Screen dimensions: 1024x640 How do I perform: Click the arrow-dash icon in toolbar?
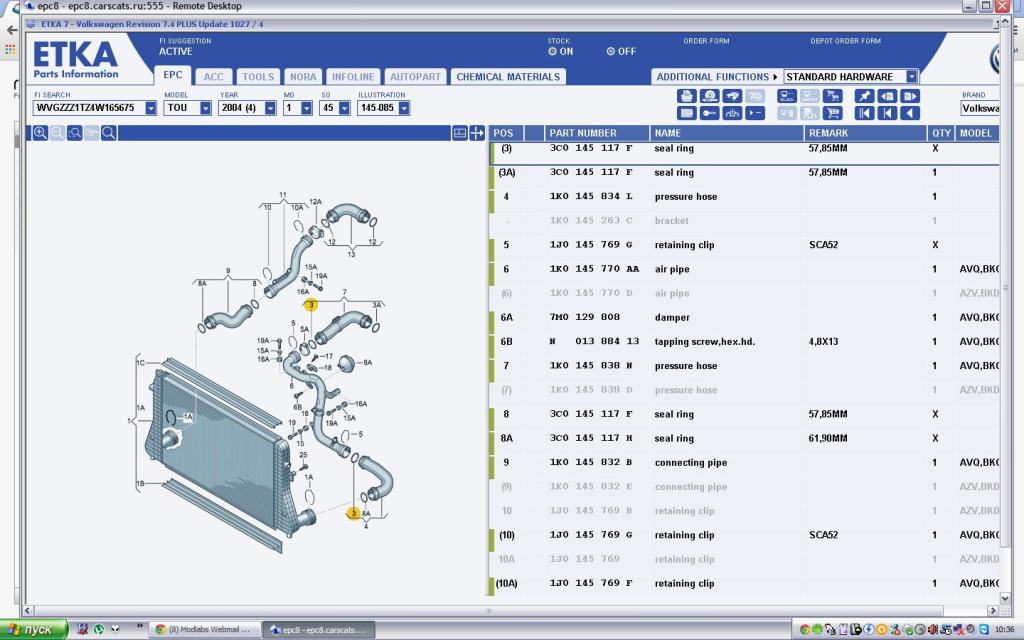coord(755,113)
